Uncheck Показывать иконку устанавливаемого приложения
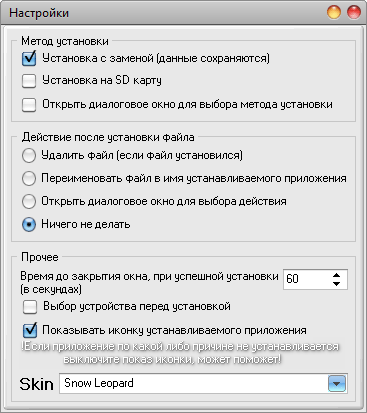Image resolution: width=367 pixels, height=413 pixels. (x=30, y=330)
